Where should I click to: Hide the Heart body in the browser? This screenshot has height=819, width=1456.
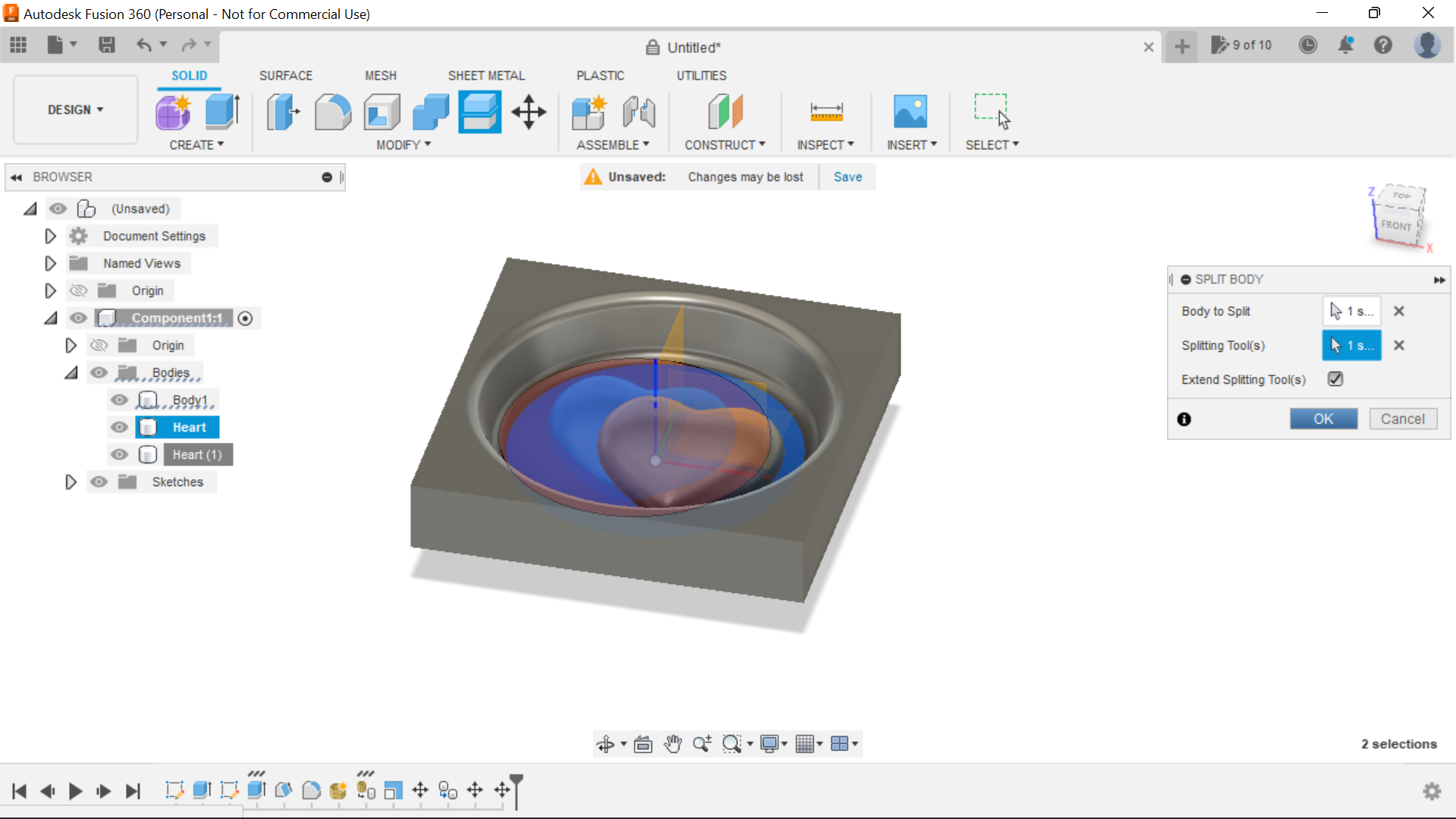pyautogui.click(x=119, y=427)
